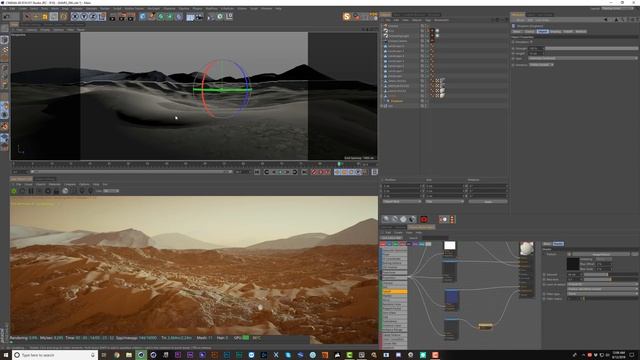640x360 pixels.
Task: Open MoGraph menu in main menu bar
Action: (x=153, y=8)
